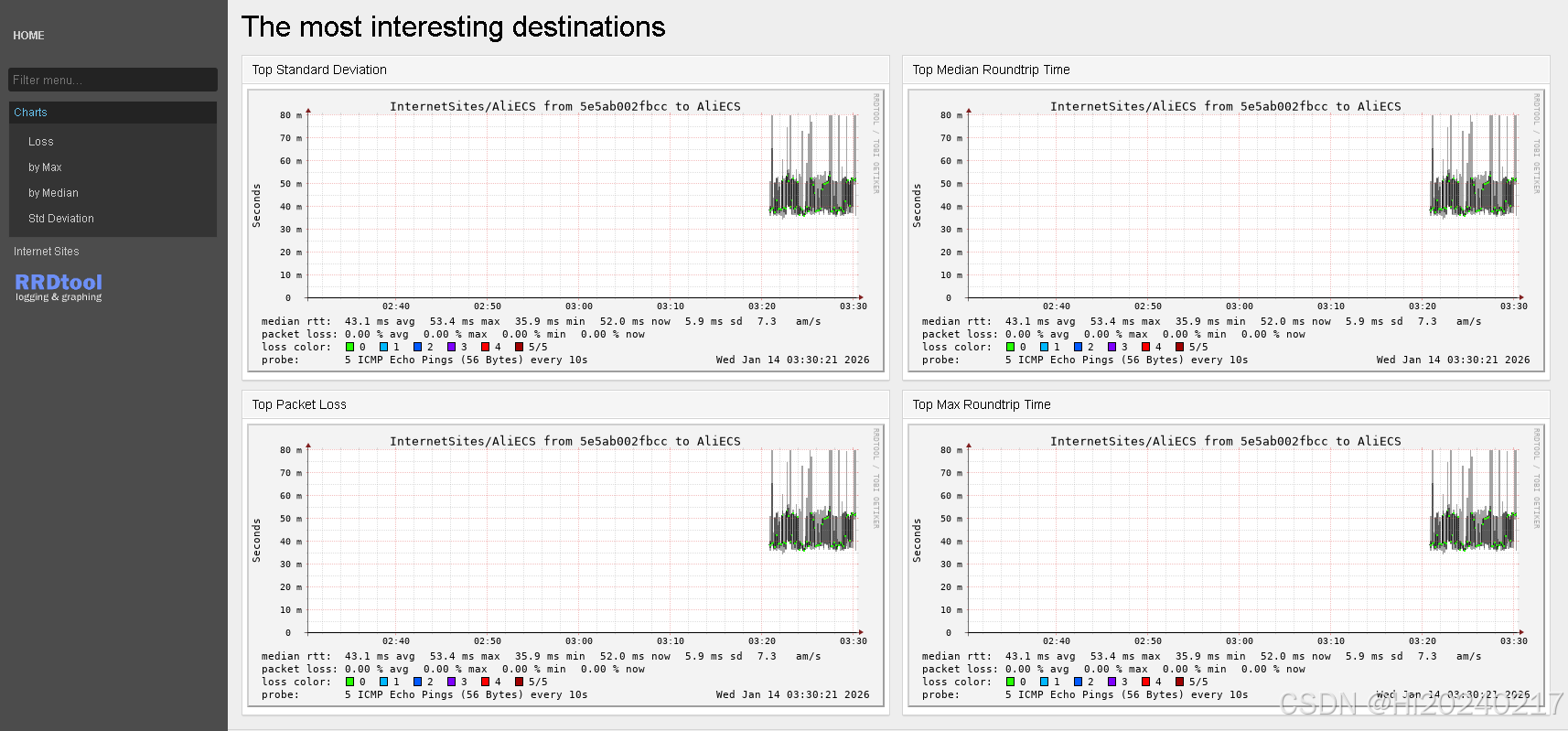The image size is (1568, 731).
Task: Open the graph under Top Standard Deviation
Action: pyautogui.click(x=564, y=230)
